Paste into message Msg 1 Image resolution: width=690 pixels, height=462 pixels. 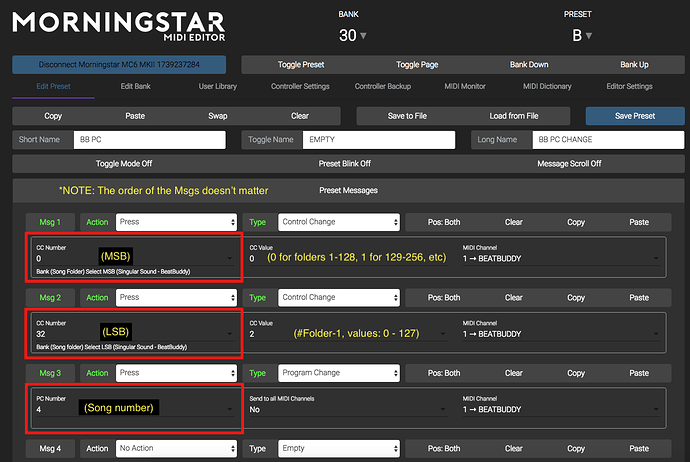pyautogui.click(x=639, y=222)
